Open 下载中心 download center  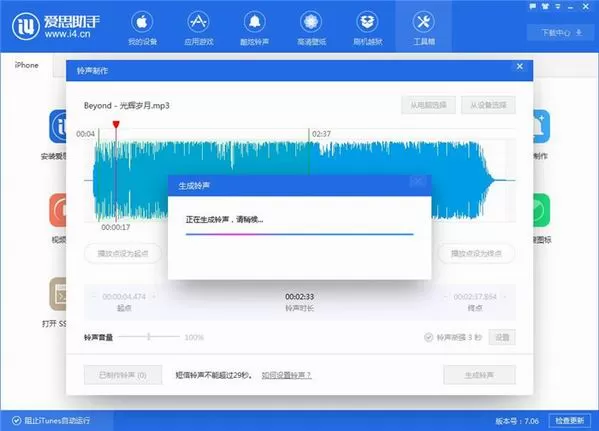(x=561, y=33)
